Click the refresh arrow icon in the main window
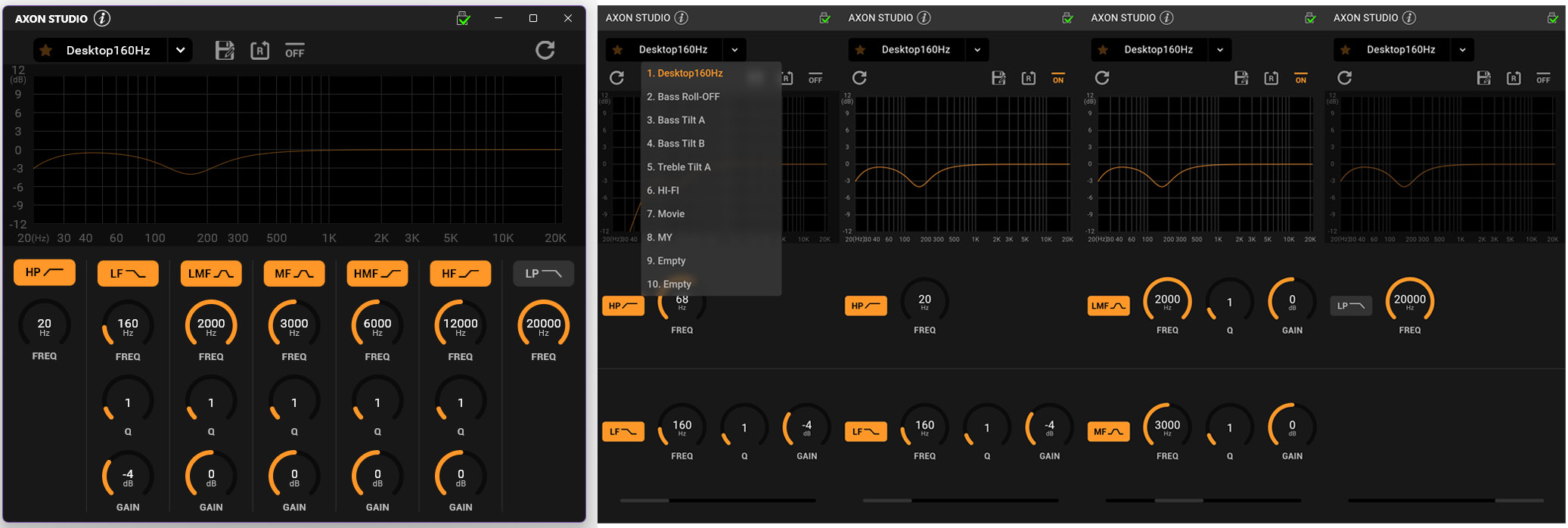Screen dimensions: 1568x528 click(545, 51)
